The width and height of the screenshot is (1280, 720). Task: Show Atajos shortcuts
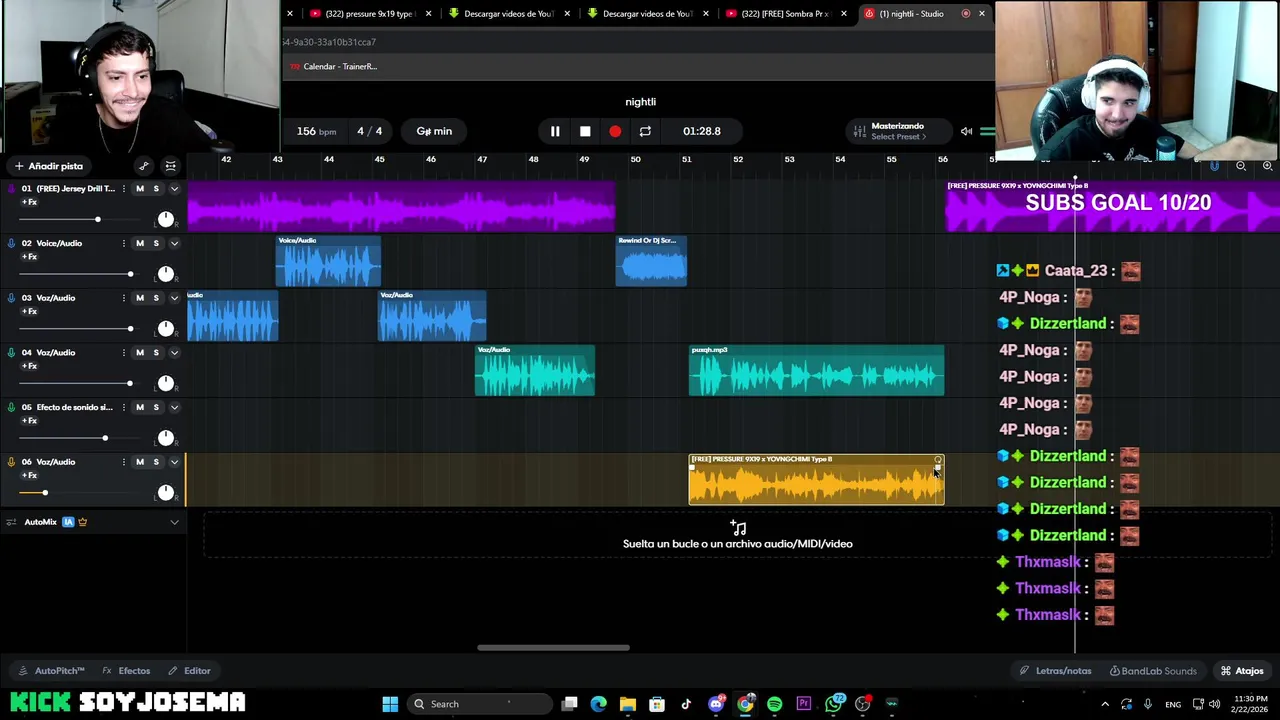pyautogui.click(x=1242, y=671)
